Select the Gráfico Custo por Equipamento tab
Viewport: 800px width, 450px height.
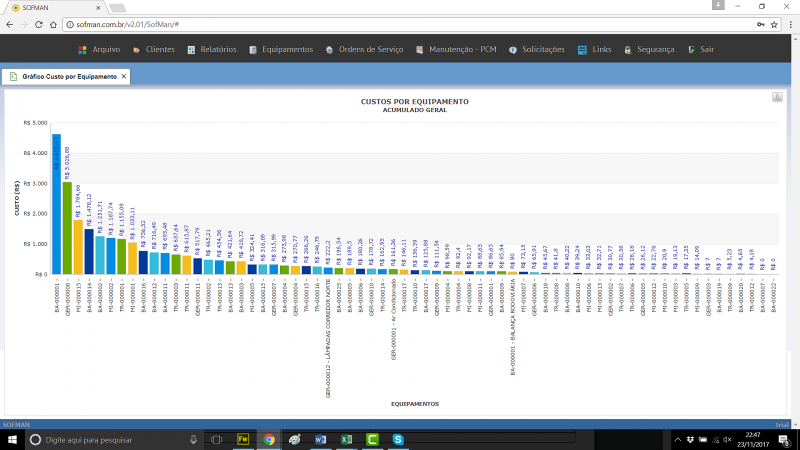tap(69, 76)
